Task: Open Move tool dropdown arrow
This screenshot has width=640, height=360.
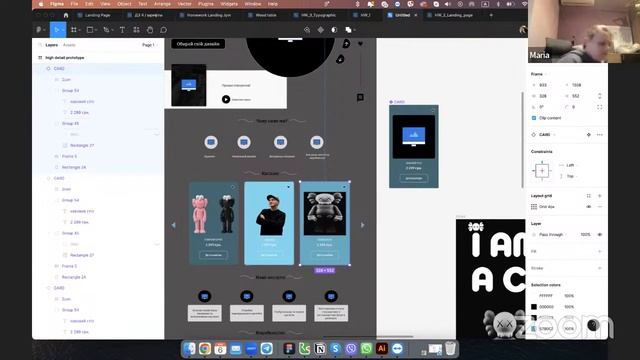Action: [x=63, y=30]
